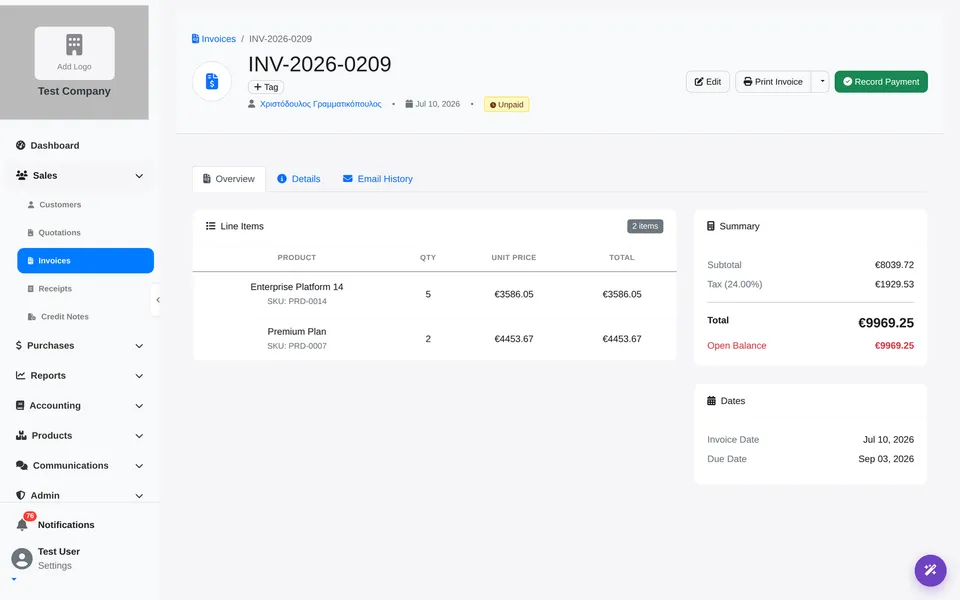Click the Premium Plan product name
960x600 pixels.
click(x=296, y=331)
